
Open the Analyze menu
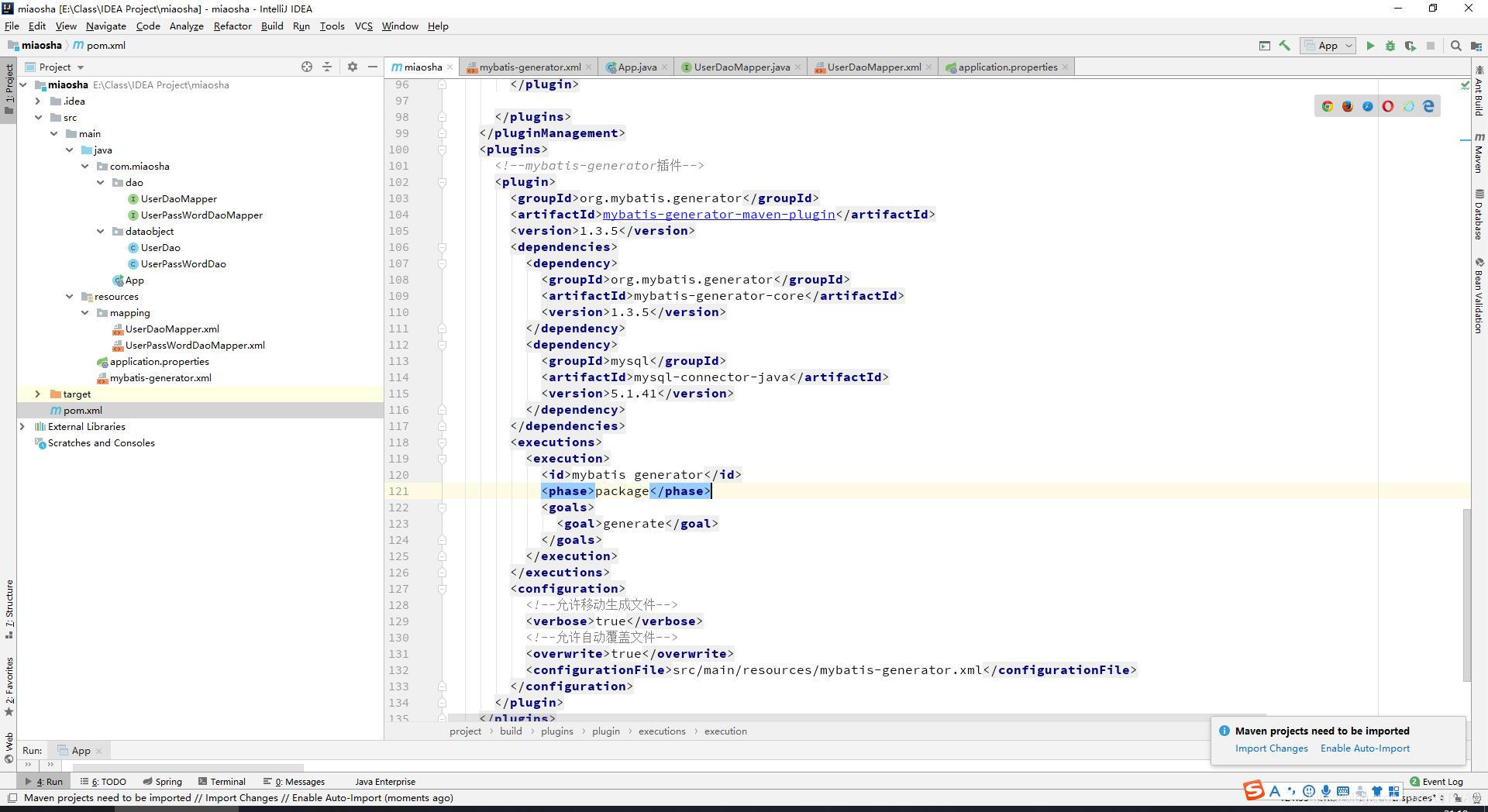point(187,26)
